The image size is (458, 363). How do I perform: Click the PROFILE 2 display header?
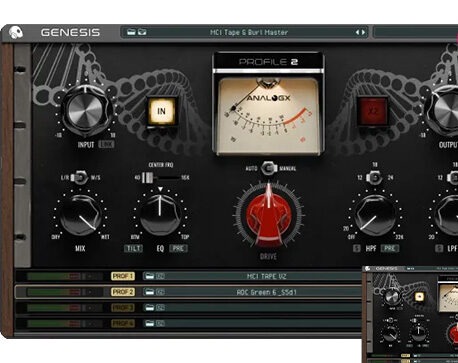coord(268,62)
